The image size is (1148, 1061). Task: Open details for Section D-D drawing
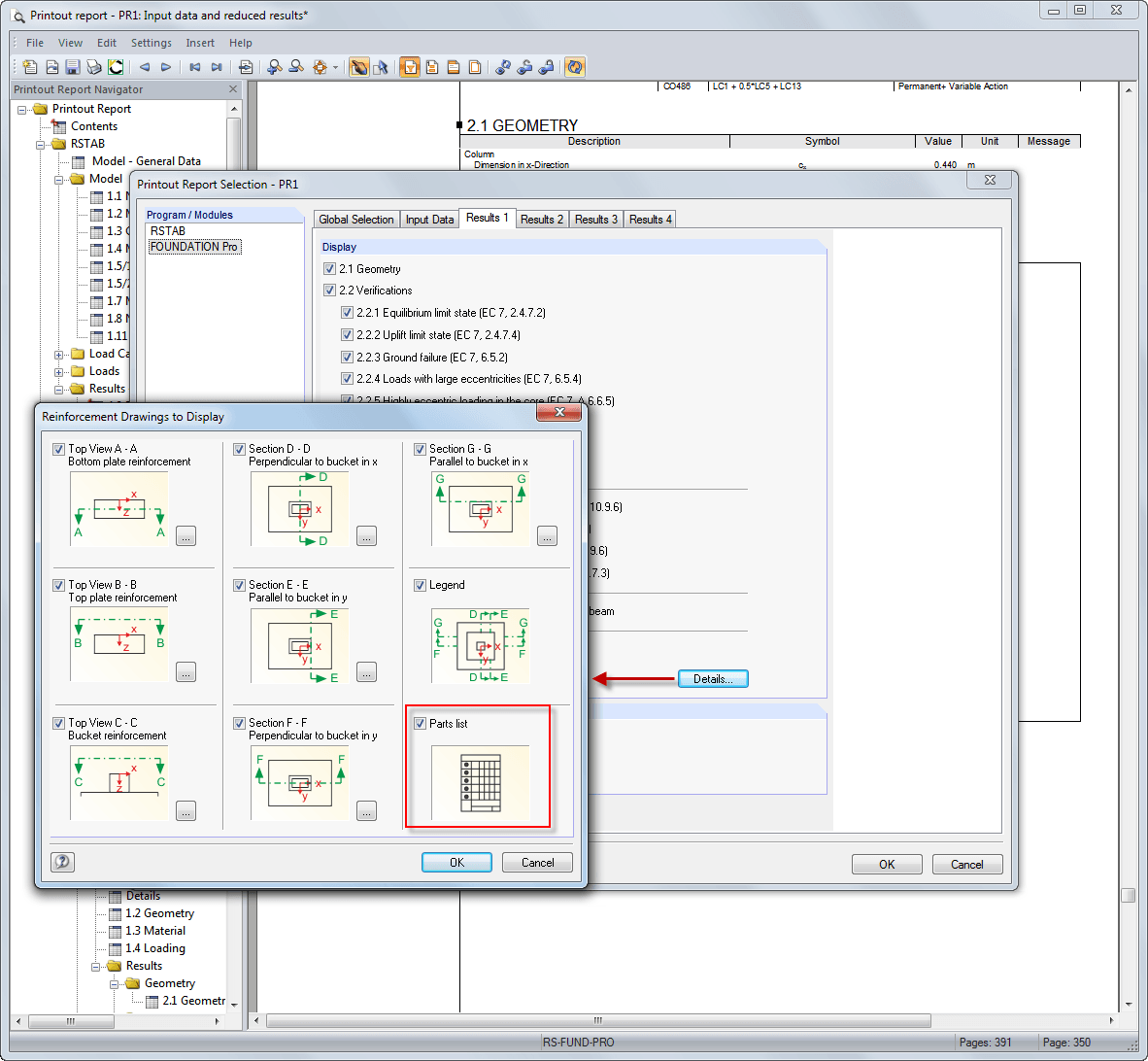point(367,536)
